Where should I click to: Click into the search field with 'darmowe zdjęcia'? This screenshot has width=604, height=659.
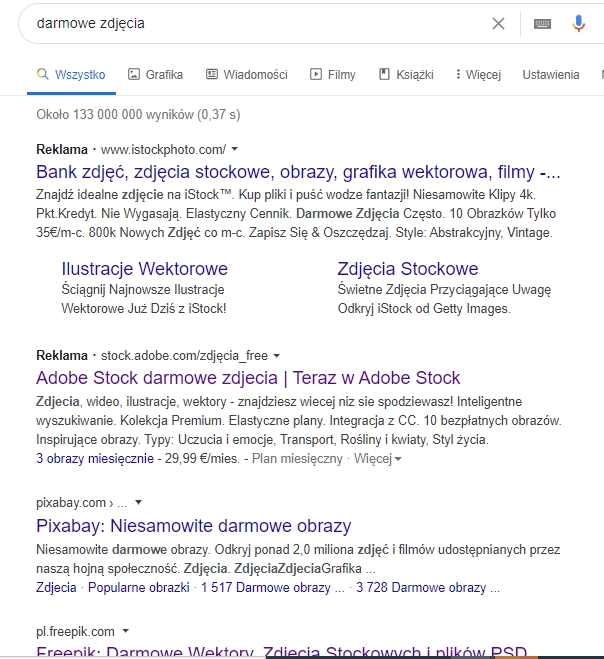click(x=250, y=23)
